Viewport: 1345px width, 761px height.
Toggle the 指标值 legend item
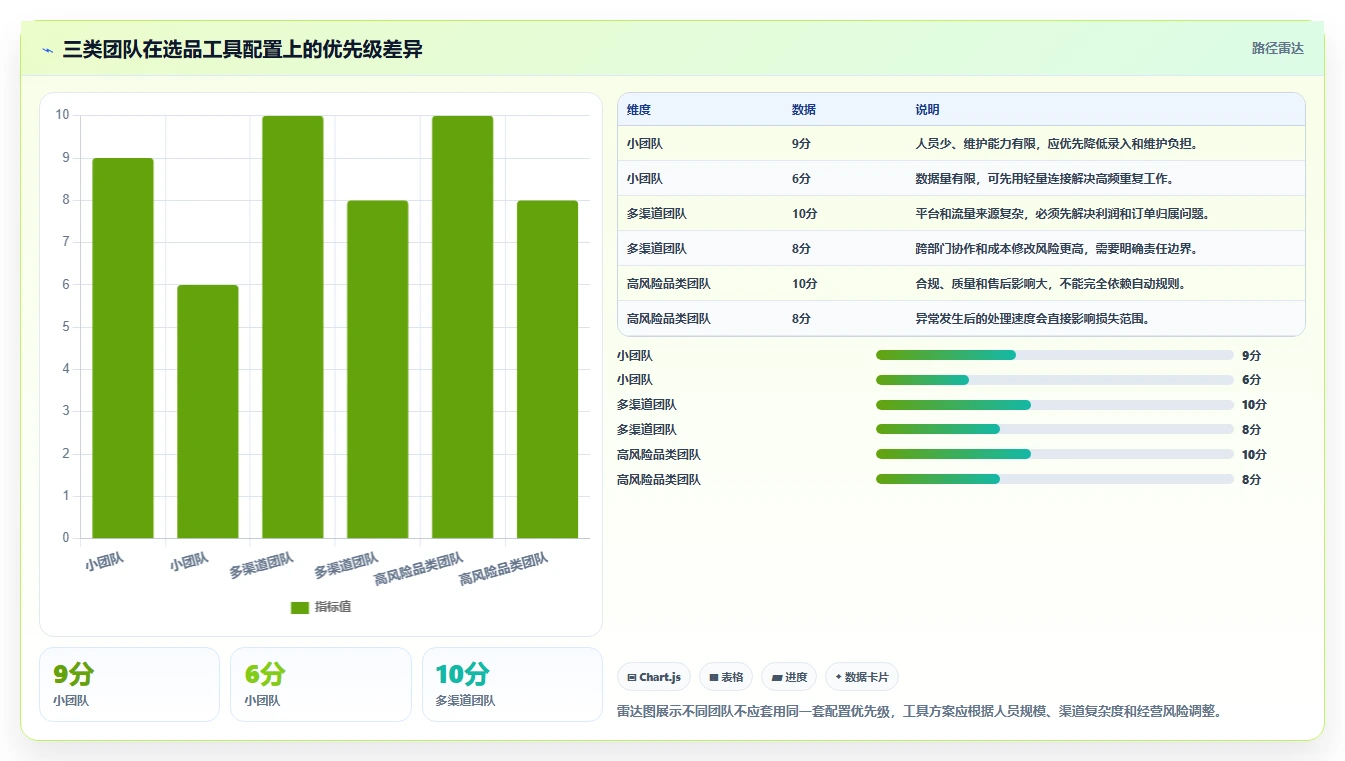321,607
